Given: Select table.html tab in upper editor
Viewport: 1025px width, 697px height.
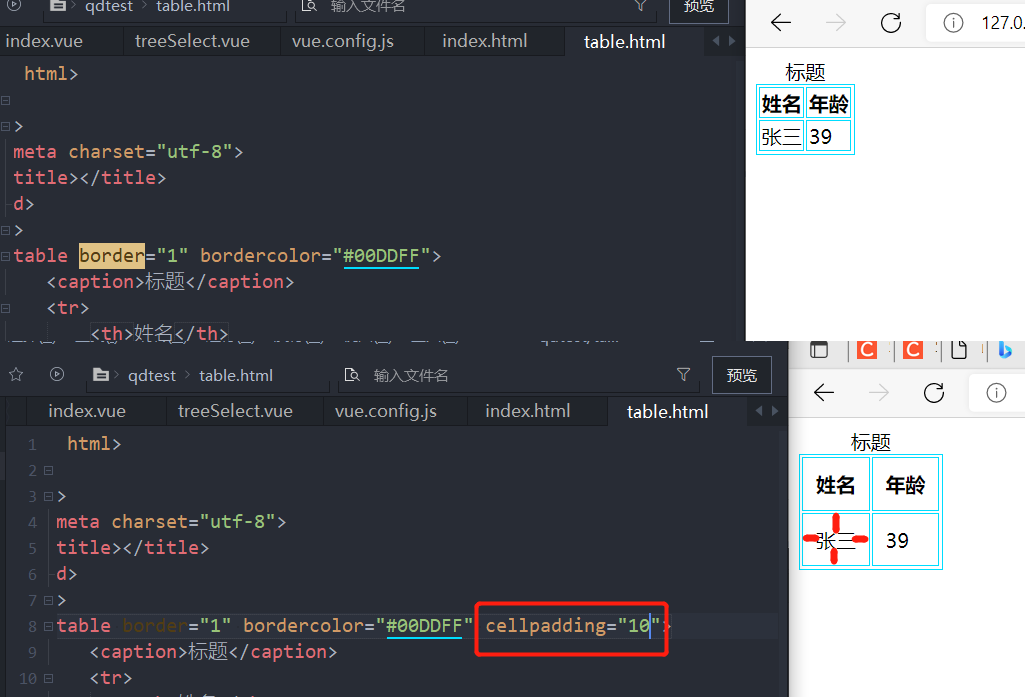Looking at the screenshot, I should coord(624,41).
